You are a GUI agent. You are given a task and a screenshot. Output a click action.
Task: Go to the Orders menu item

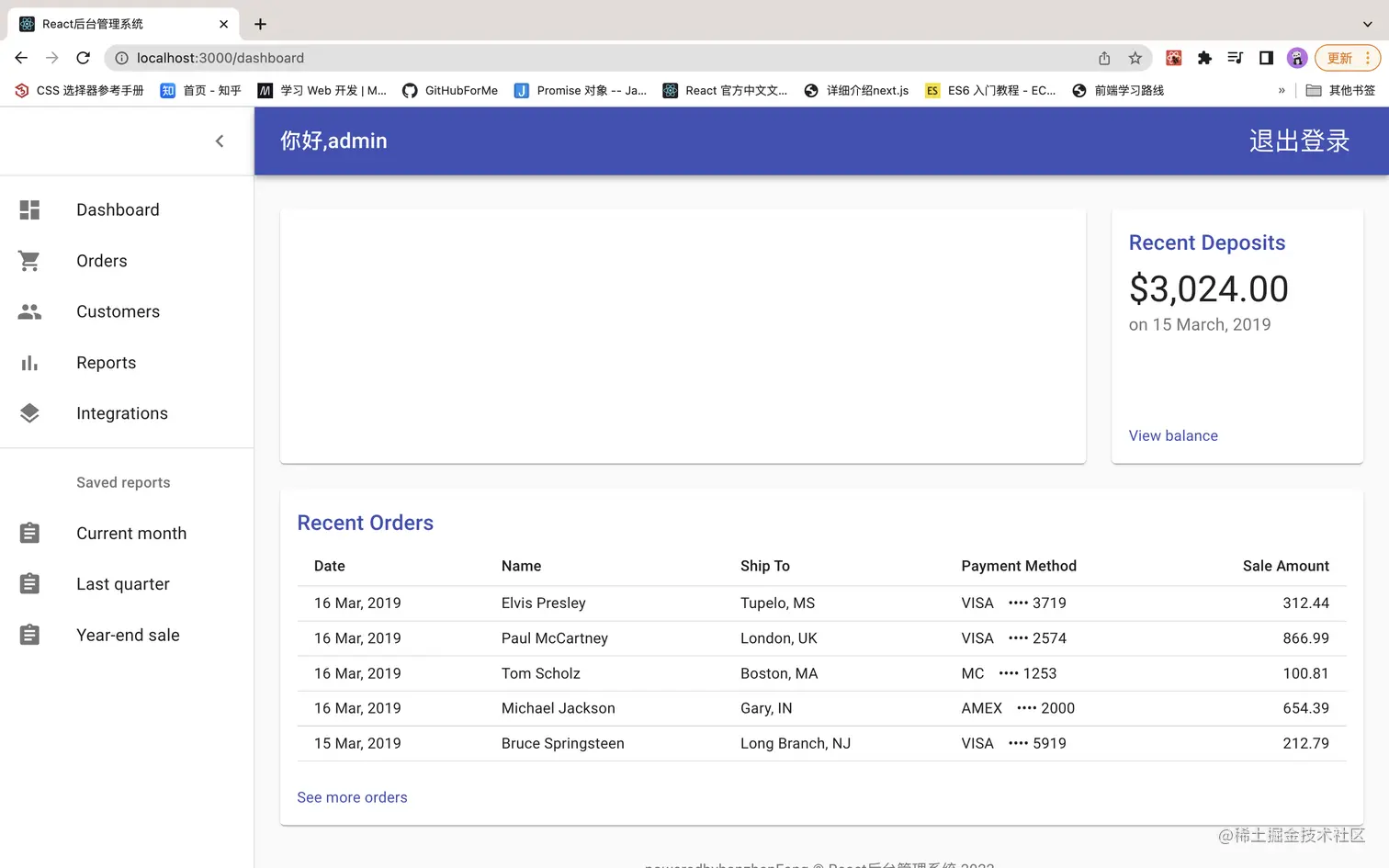127,261
